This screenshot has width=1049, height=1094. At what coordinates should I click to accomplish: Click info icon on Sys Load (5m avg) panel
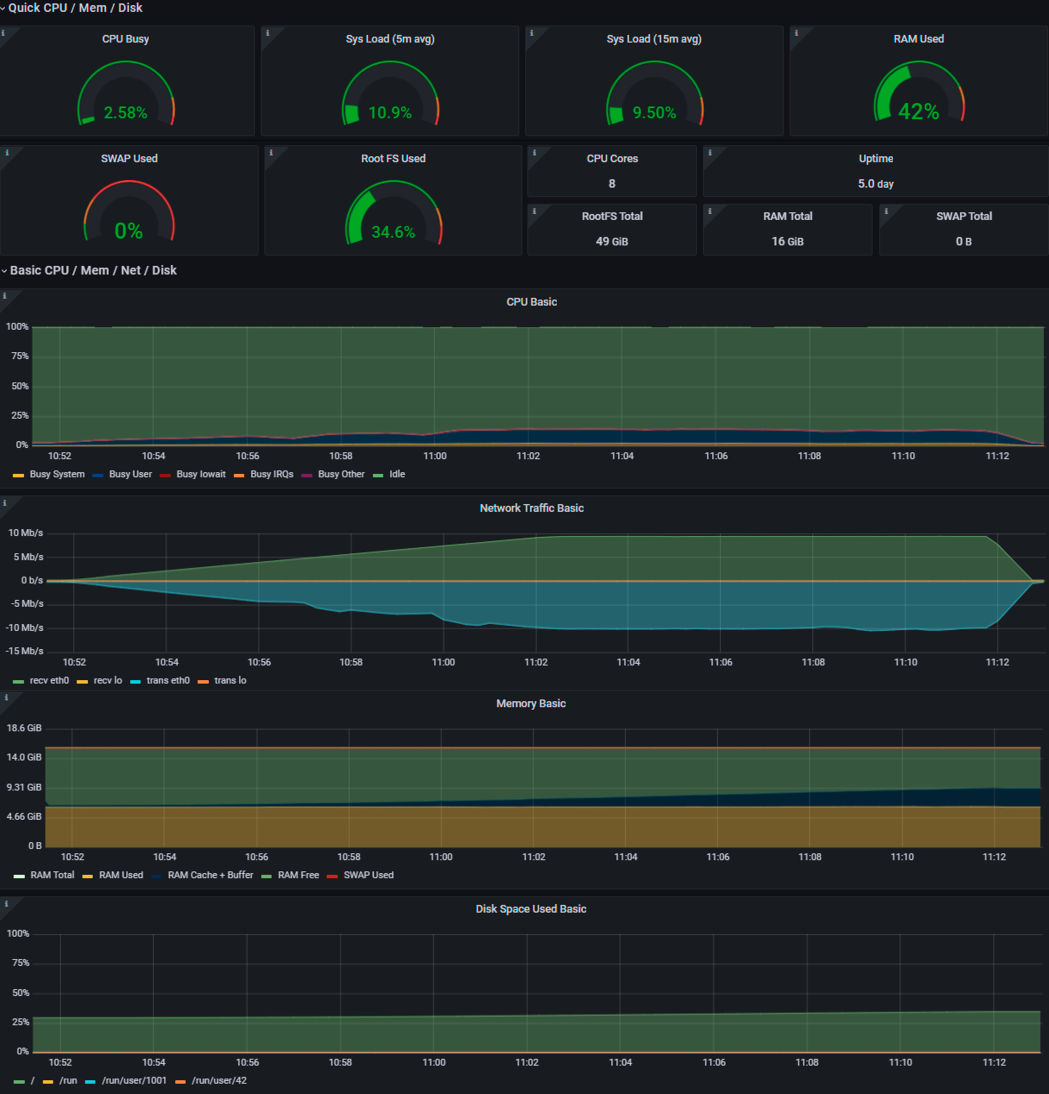[x=267, y=33]
